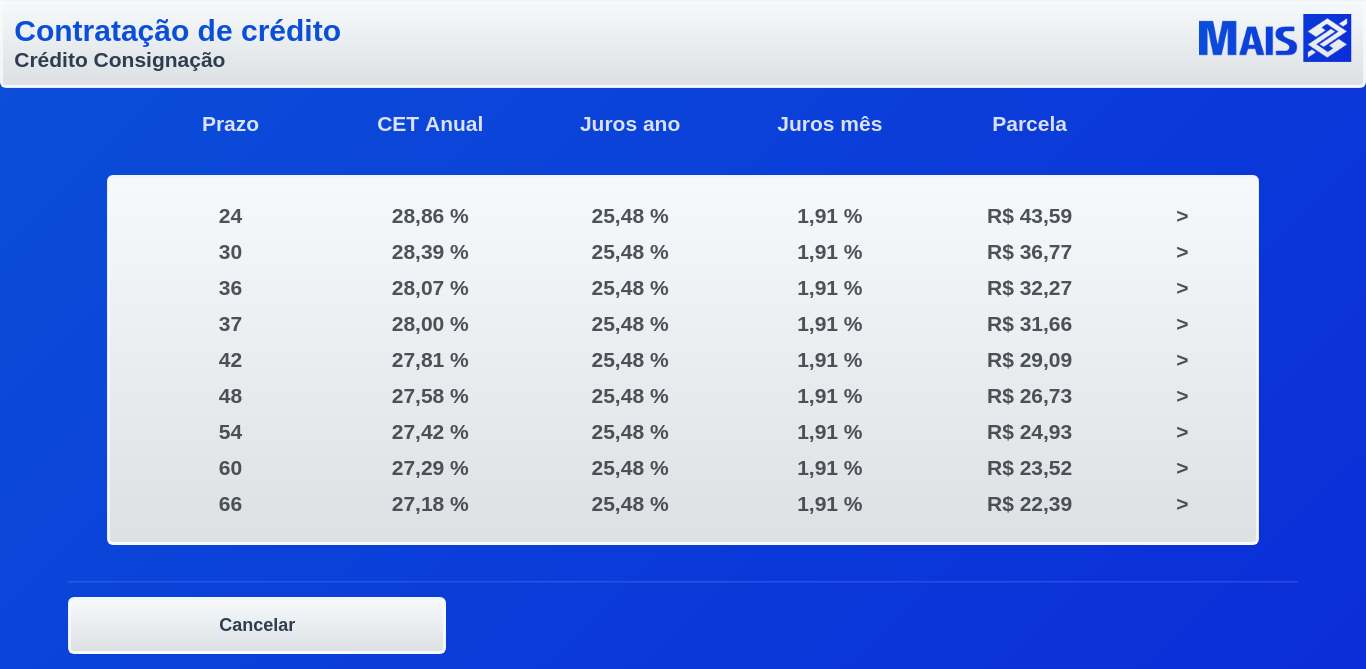Click the arrow for the 24-month option
1366x669 pixels.
pyautogui.click(x=1182, y=216)
